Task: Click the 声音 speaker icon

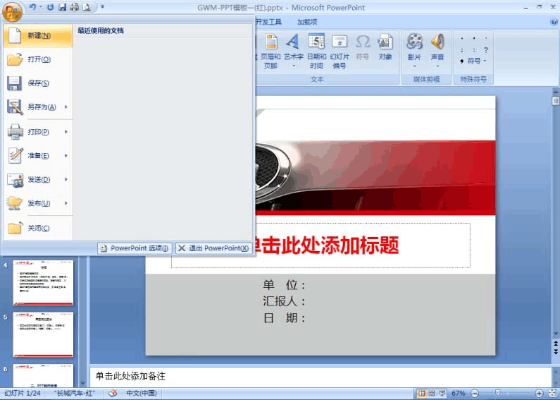Action: point(438,41)
